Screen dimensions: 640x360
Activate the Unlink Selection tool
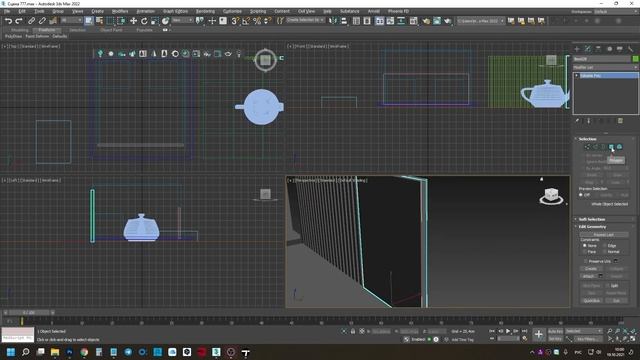coord(42,21)
